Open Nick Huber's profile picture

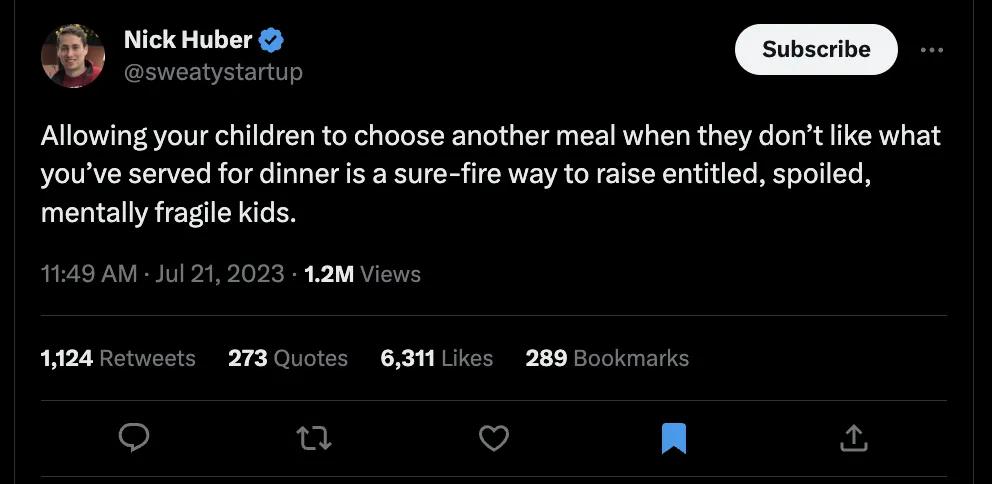tap(73, 56)
